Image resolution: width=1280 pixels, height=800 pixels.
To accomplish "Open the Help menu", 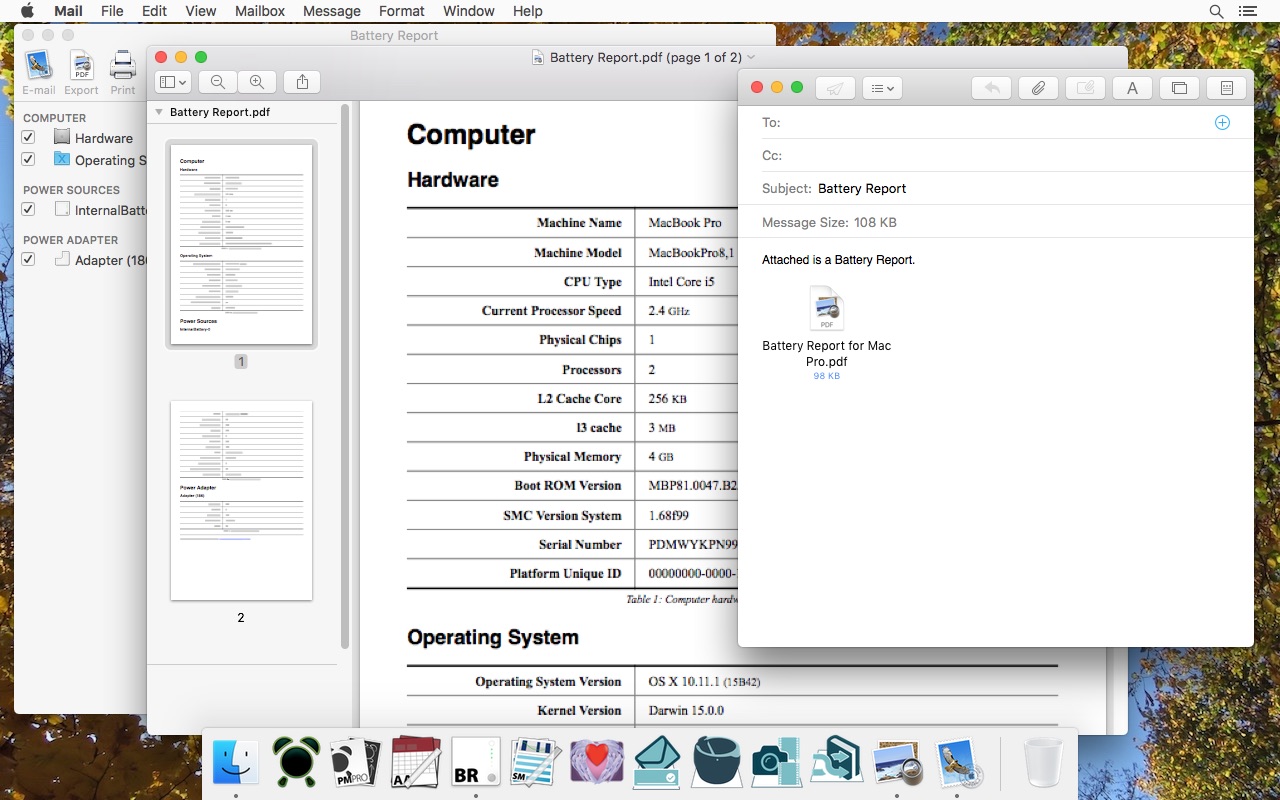I will pyautogui.click(x=527, y=11).
